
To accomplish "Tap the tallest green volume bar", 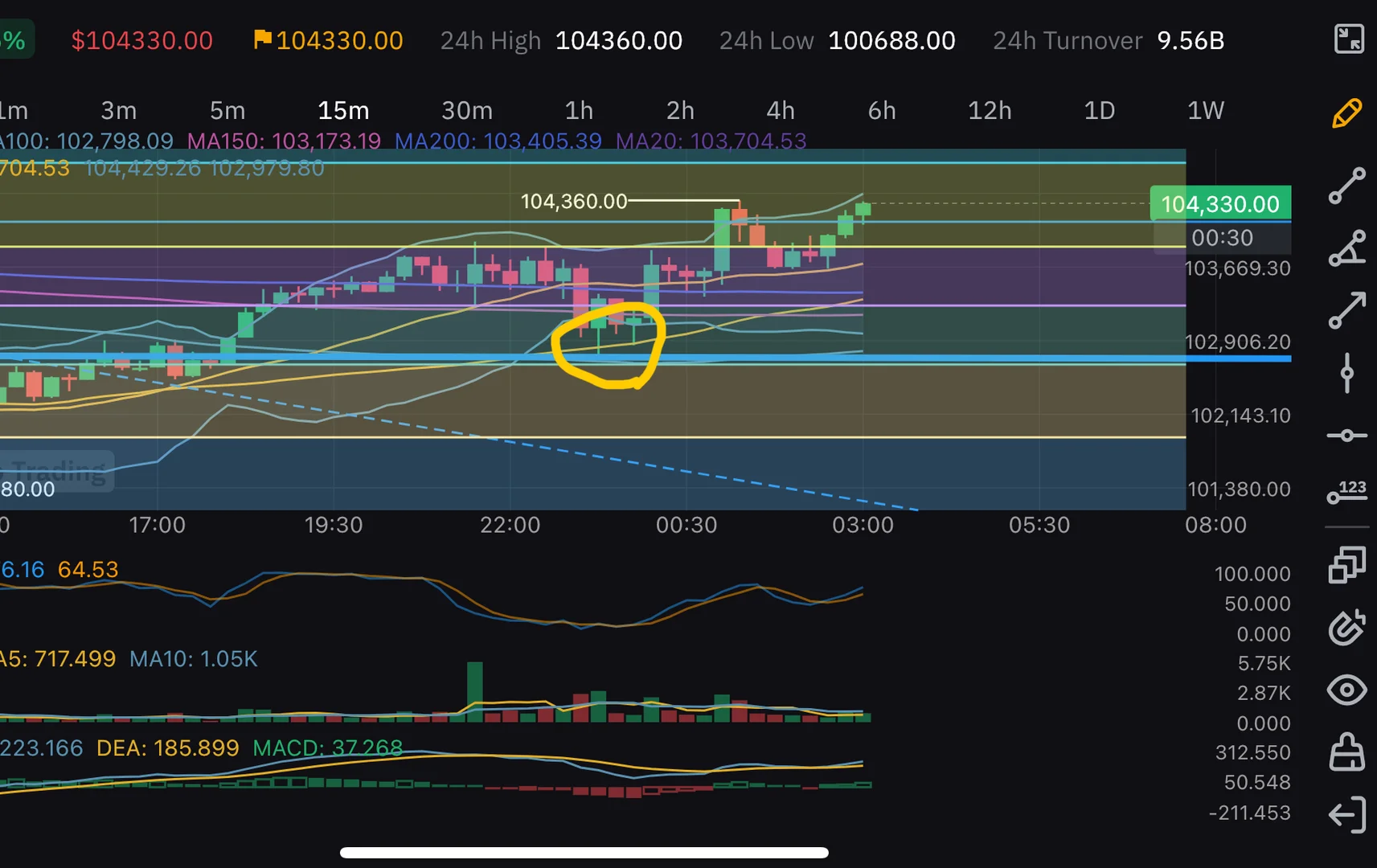I will 475,691.
